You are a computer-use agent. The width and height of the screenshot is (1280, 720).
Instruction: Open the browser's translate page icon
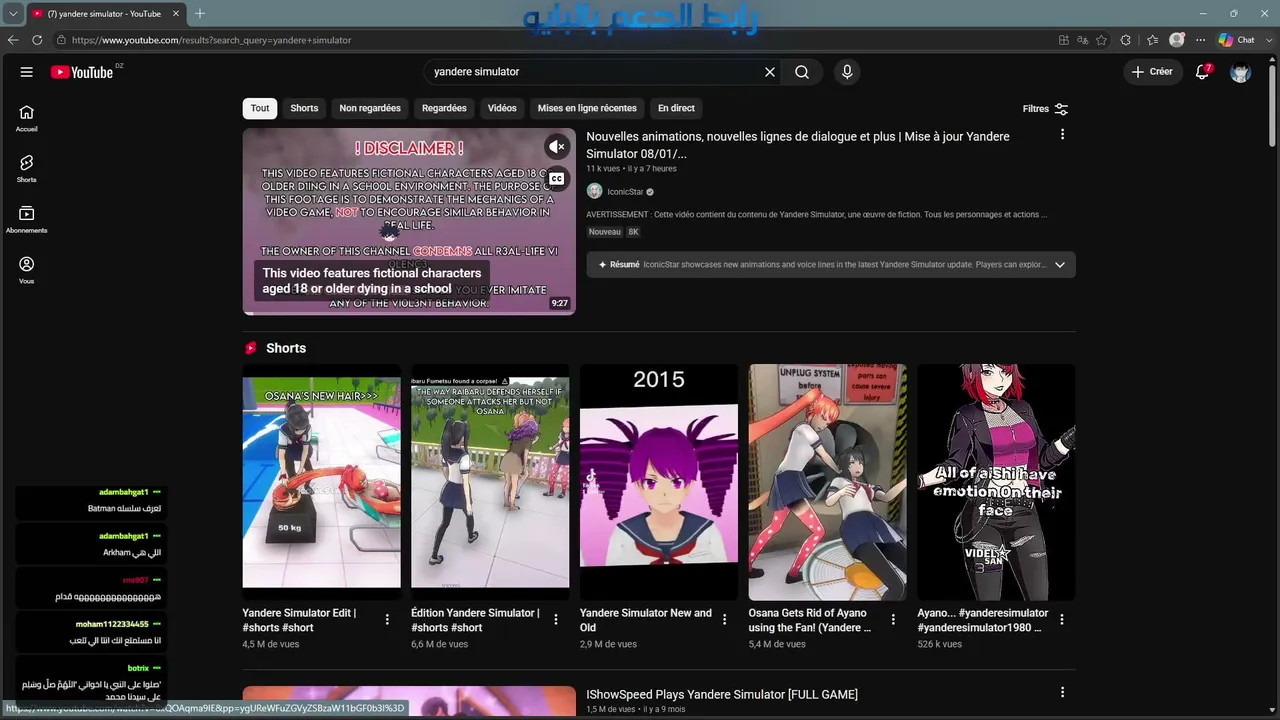[1082, 40]
